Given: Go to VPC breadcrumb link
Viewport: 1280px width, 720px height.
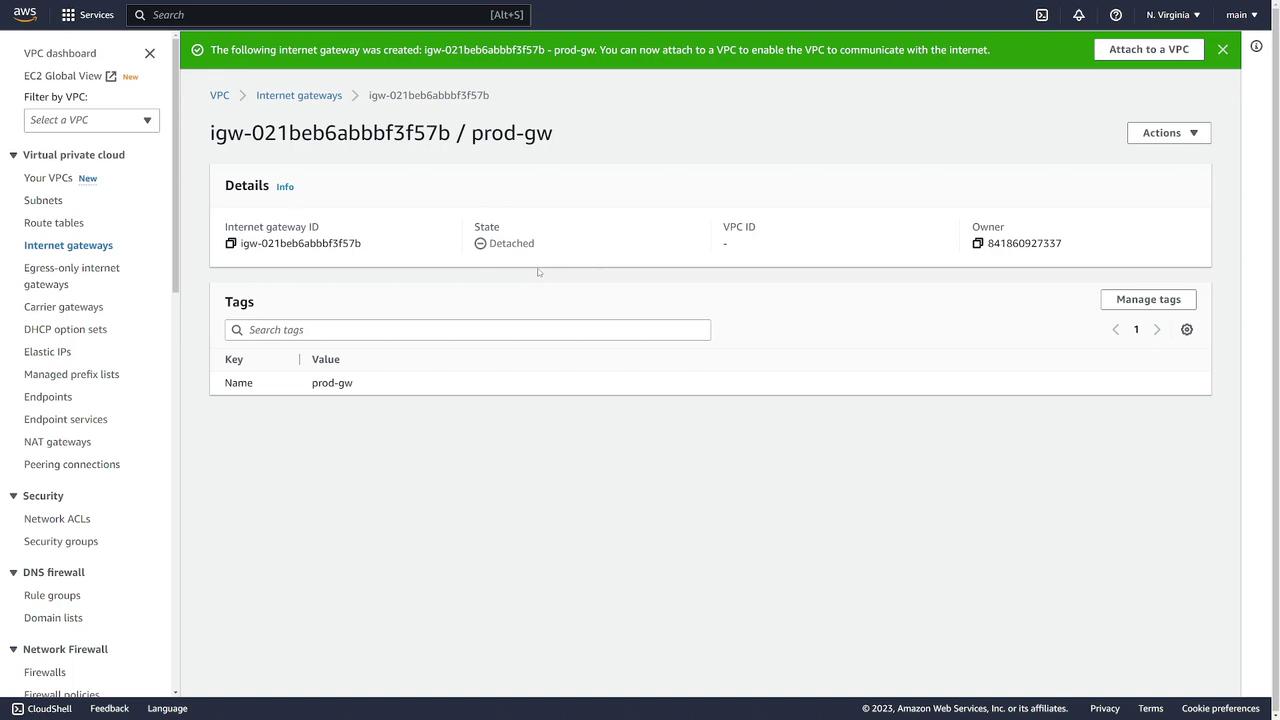Looking at the screenshot, I should pos(219,95).
